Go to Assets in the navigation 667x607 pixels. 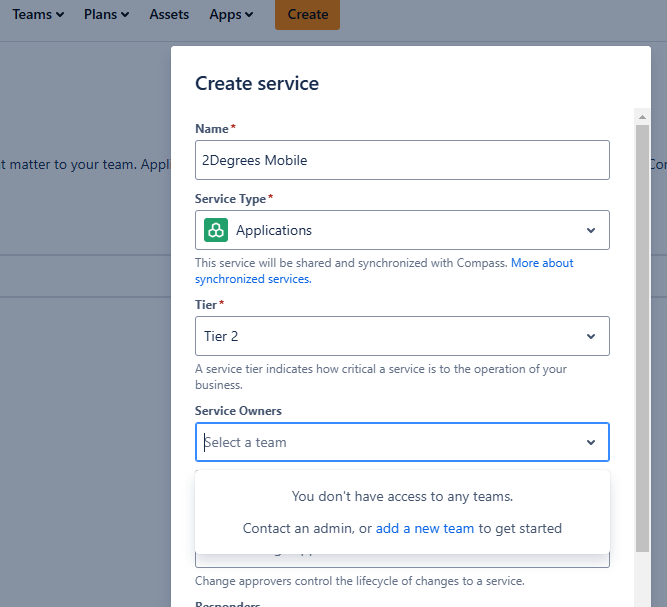coord(169,14)
